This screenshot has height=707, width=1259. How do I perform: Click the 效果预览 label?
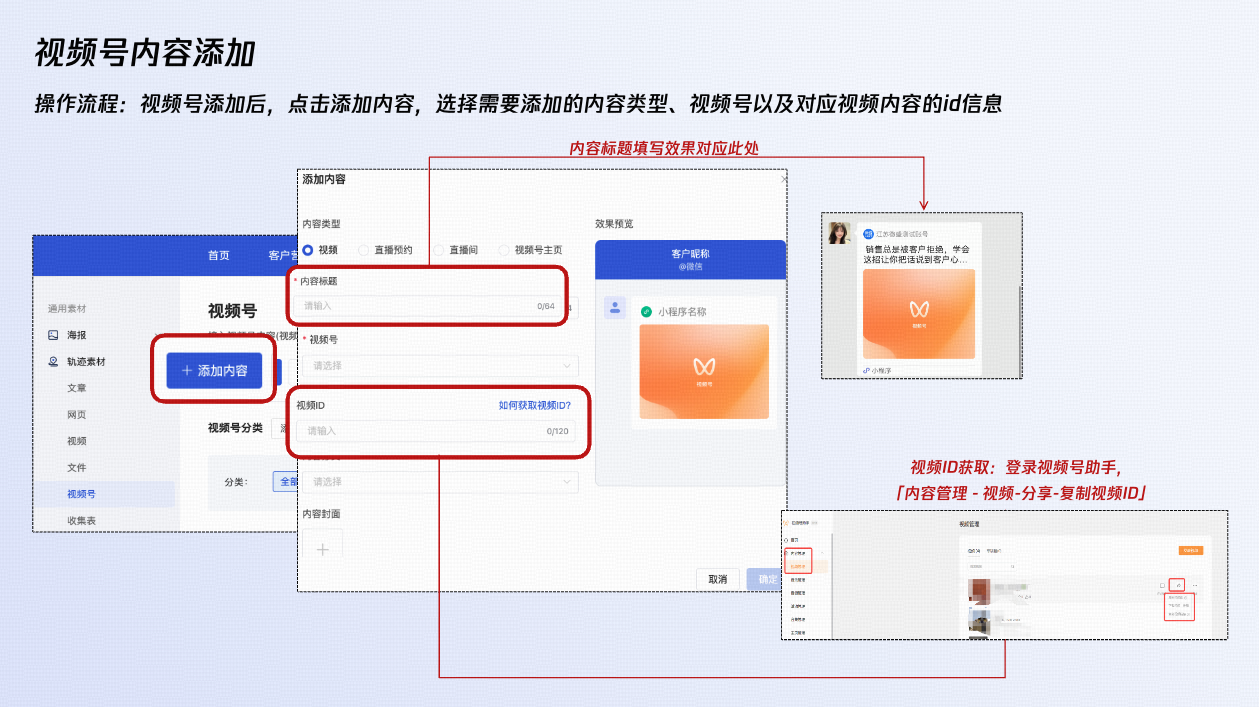[614, 223]
